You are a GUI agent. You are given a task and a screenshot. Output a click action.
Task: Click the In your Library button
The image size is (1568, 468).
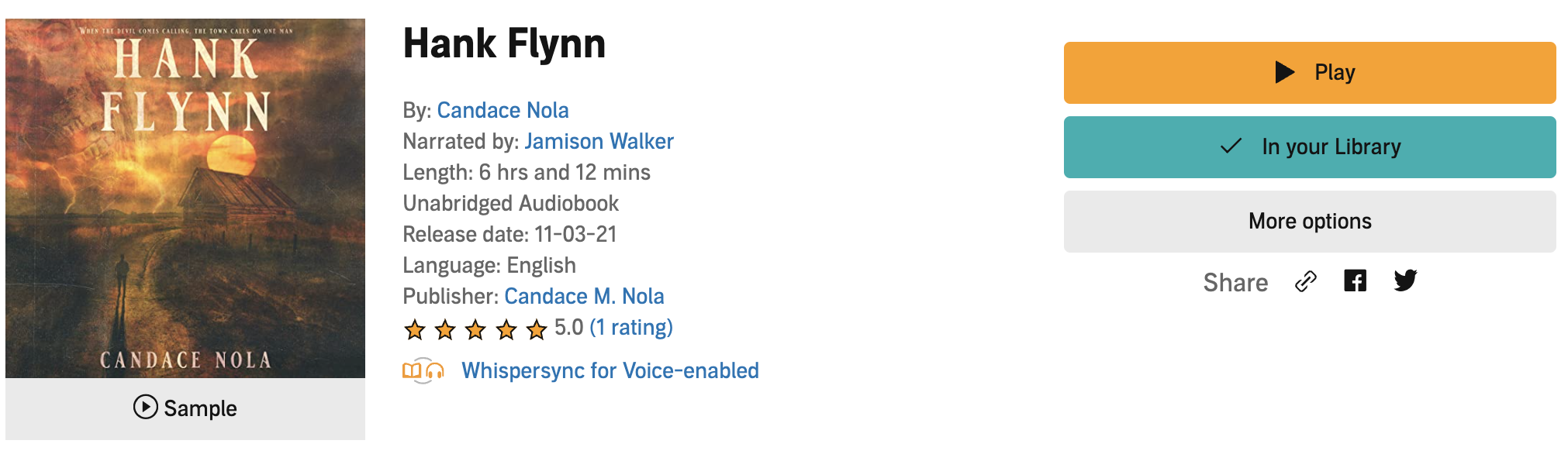(x=1309, y=147)
